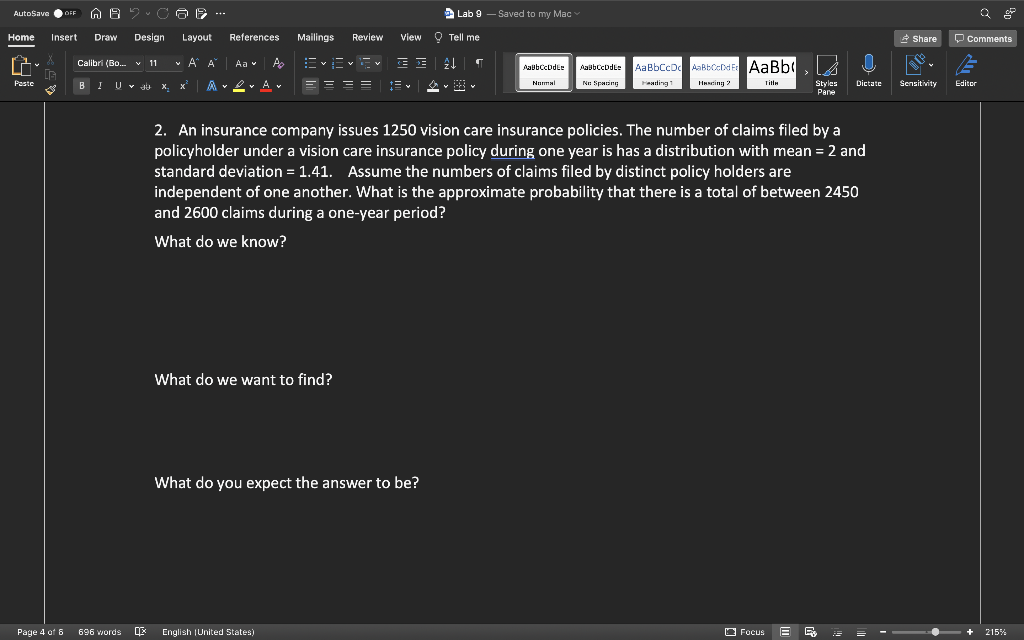Click the Undo arrow icon
Viewport: 1024px width, 640px height.
[x=135, y=13]
